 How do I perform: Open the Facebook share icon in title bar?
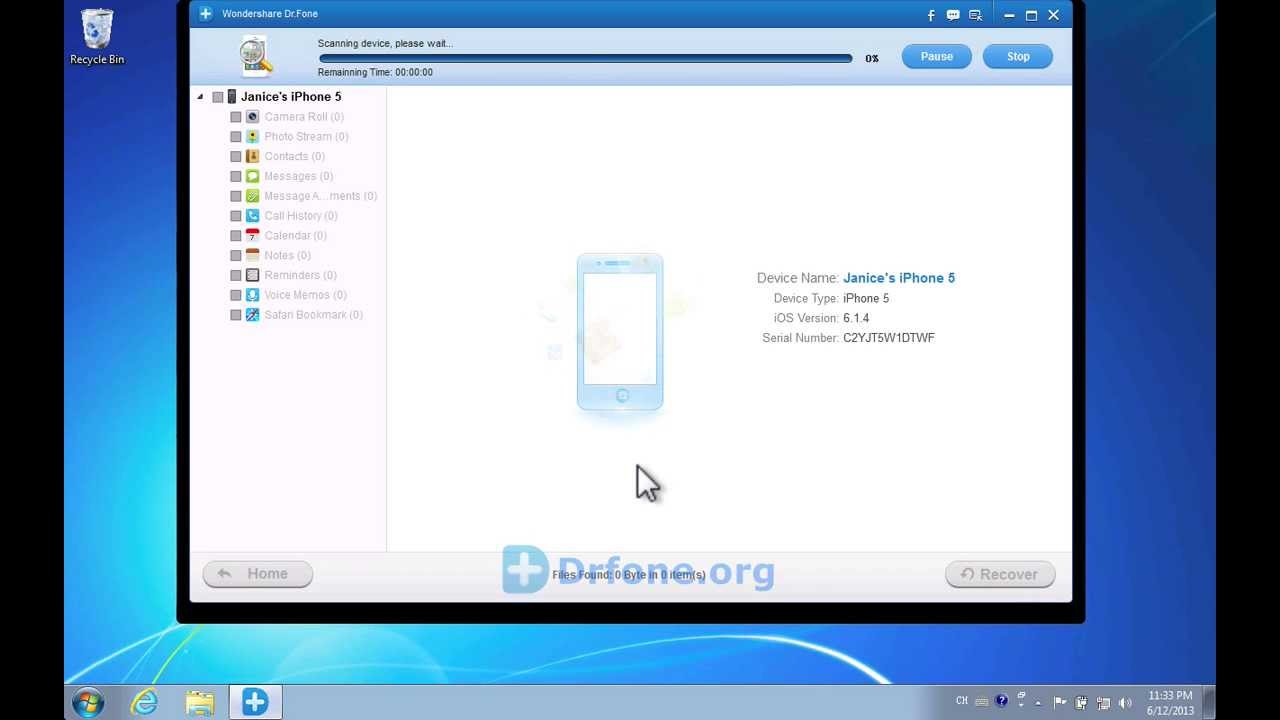[931, 15]
